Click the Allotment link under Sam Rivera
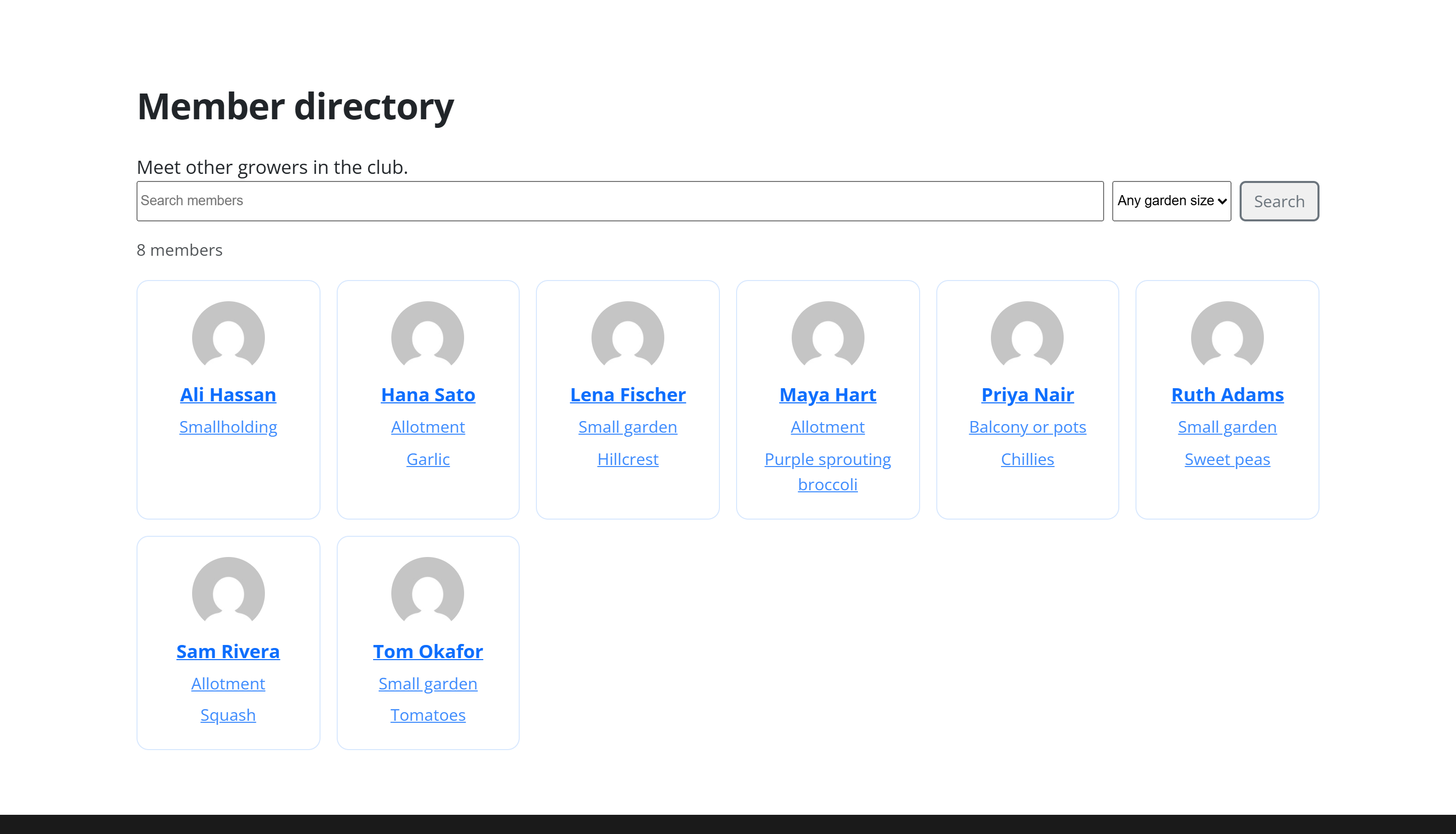 [228, 683]
